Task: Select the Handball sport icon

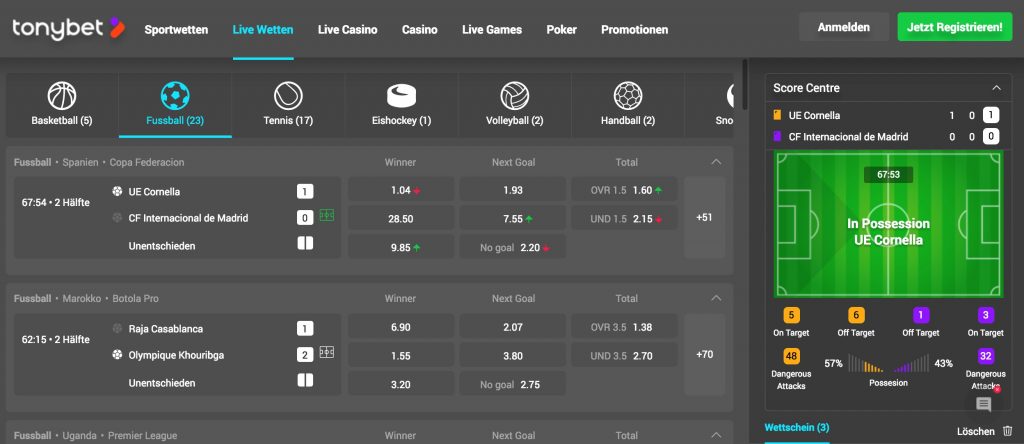Action: 628,96
